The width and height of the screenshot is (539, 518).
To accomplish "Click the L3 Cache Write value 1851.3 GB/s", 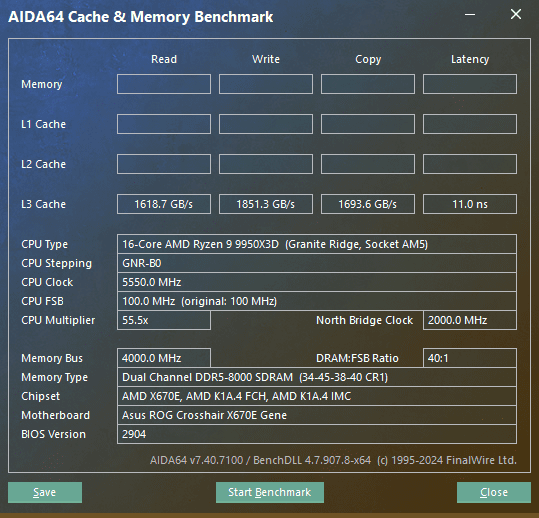I will 266,204.
